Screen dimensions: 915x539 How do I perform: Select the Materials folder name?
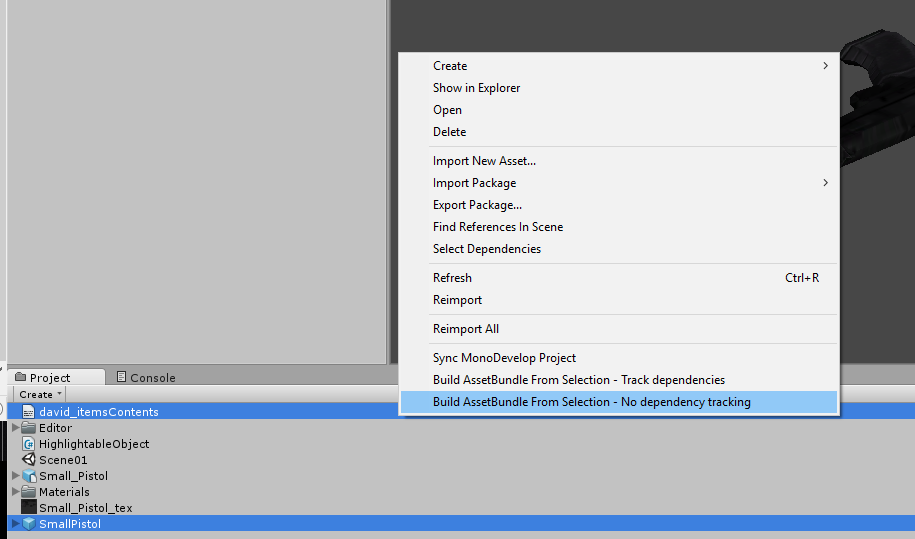point(64,492)
